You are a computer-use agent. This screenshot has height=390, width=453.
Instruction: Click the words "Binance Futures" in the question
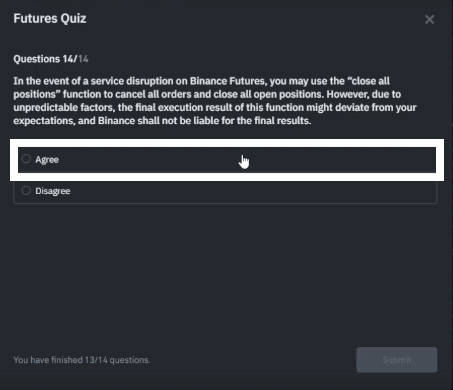(x=227, y=81)
